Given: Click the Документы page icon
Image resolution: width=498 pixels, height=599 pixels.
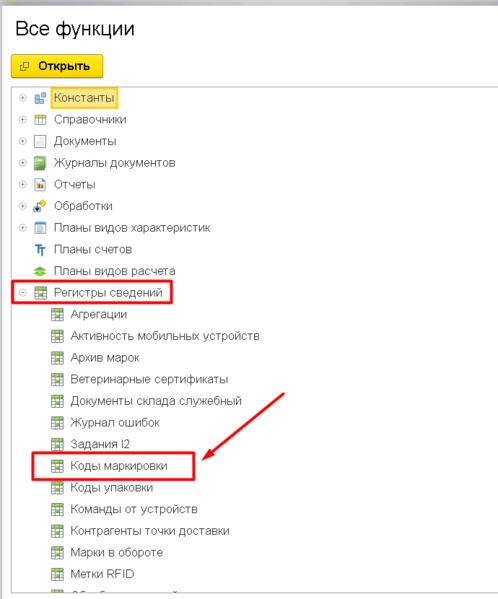Looking at the screenshot, I should coord(40,141).
